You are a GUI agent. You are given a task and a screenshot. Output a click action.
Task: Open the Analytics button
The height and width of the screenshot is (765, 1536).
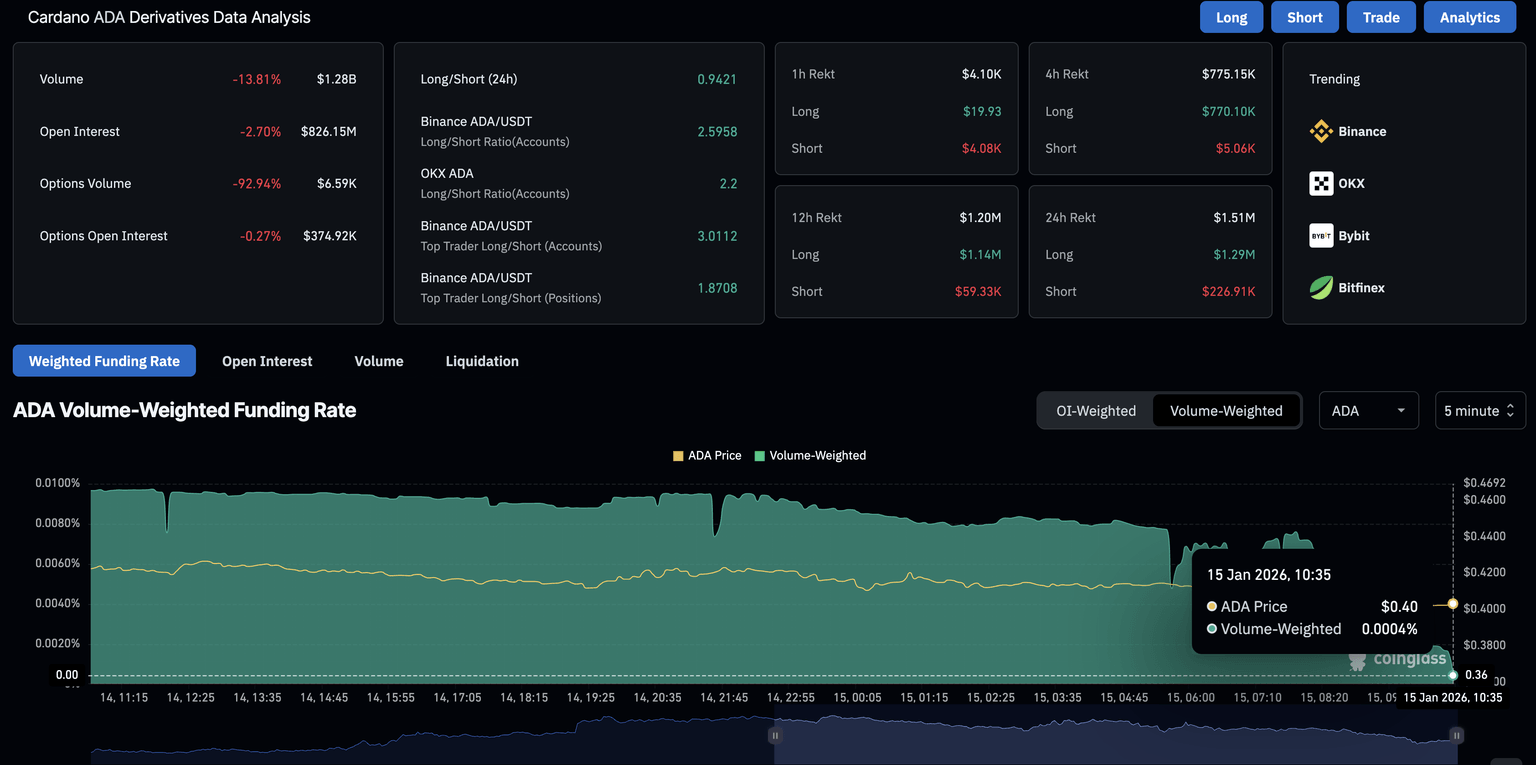coord(1469,17)
